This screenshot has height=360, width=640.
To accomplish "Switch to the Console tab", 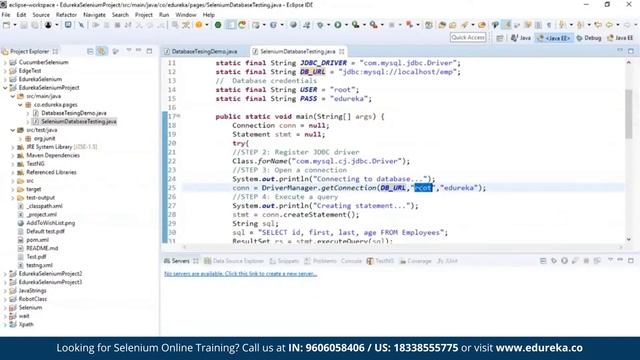I will tap(351, 261).
